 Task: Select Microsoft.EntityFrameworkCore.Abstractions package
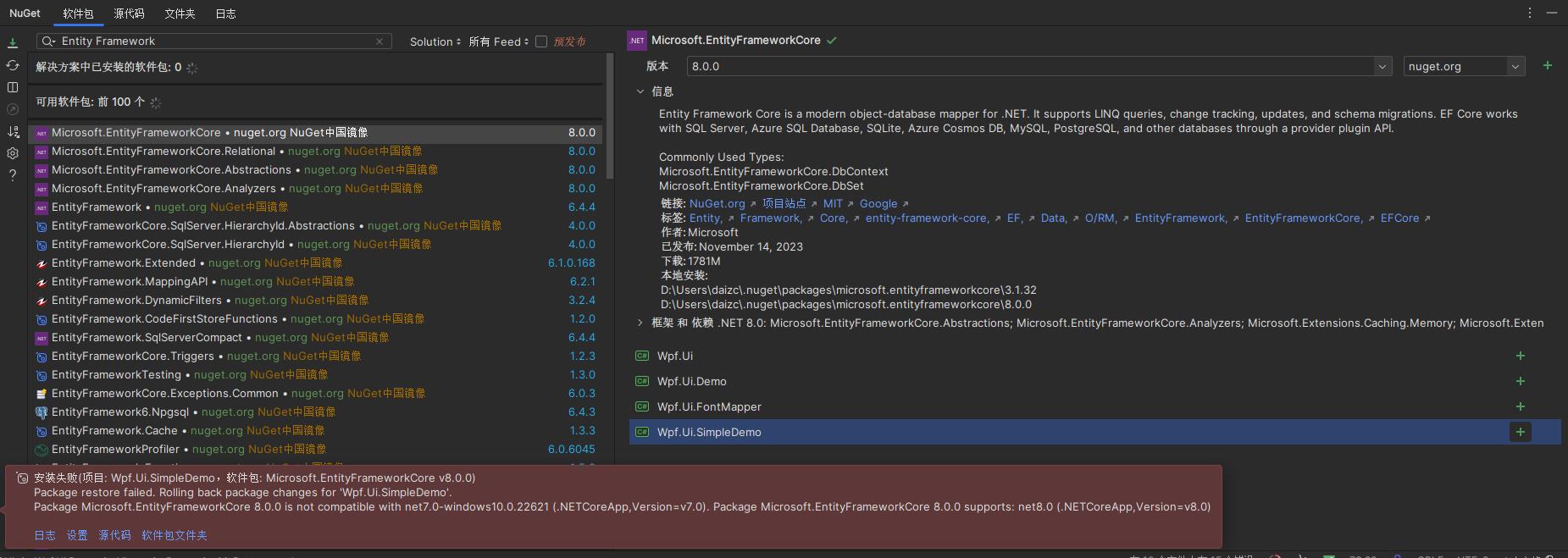pyautogui.click(x=317, y=170)
